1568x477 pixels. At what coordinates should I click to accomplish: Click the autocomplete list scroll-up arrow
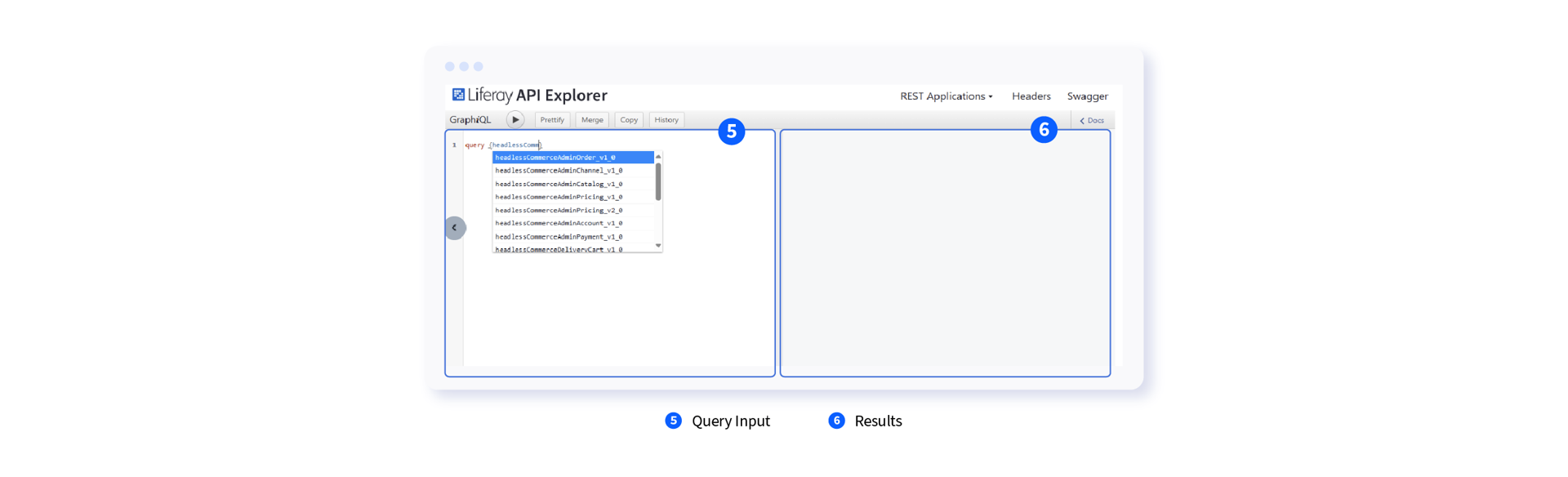coord(658,156)
